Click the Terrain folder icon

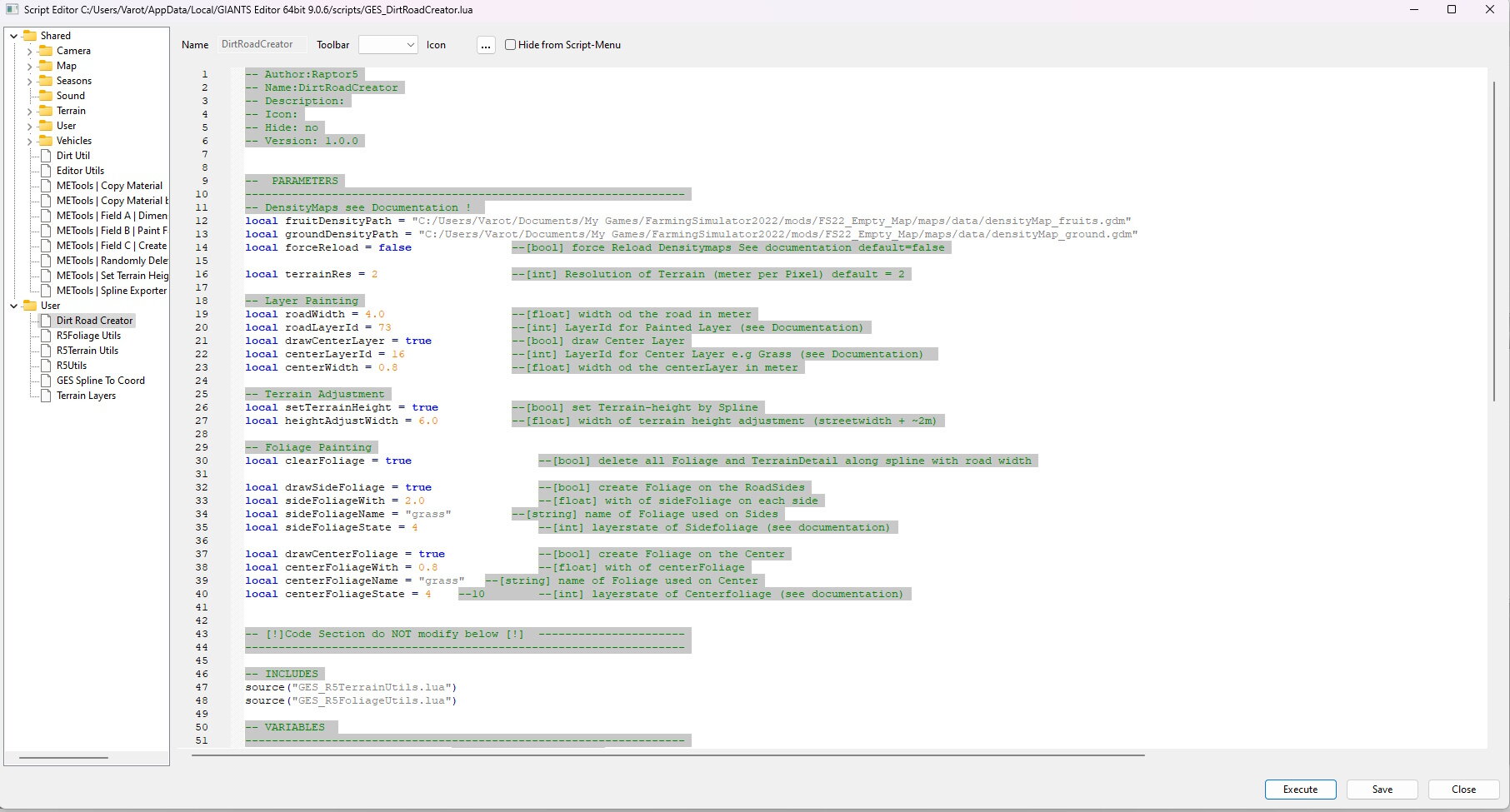pyautogui.click(x=46, y=111)
